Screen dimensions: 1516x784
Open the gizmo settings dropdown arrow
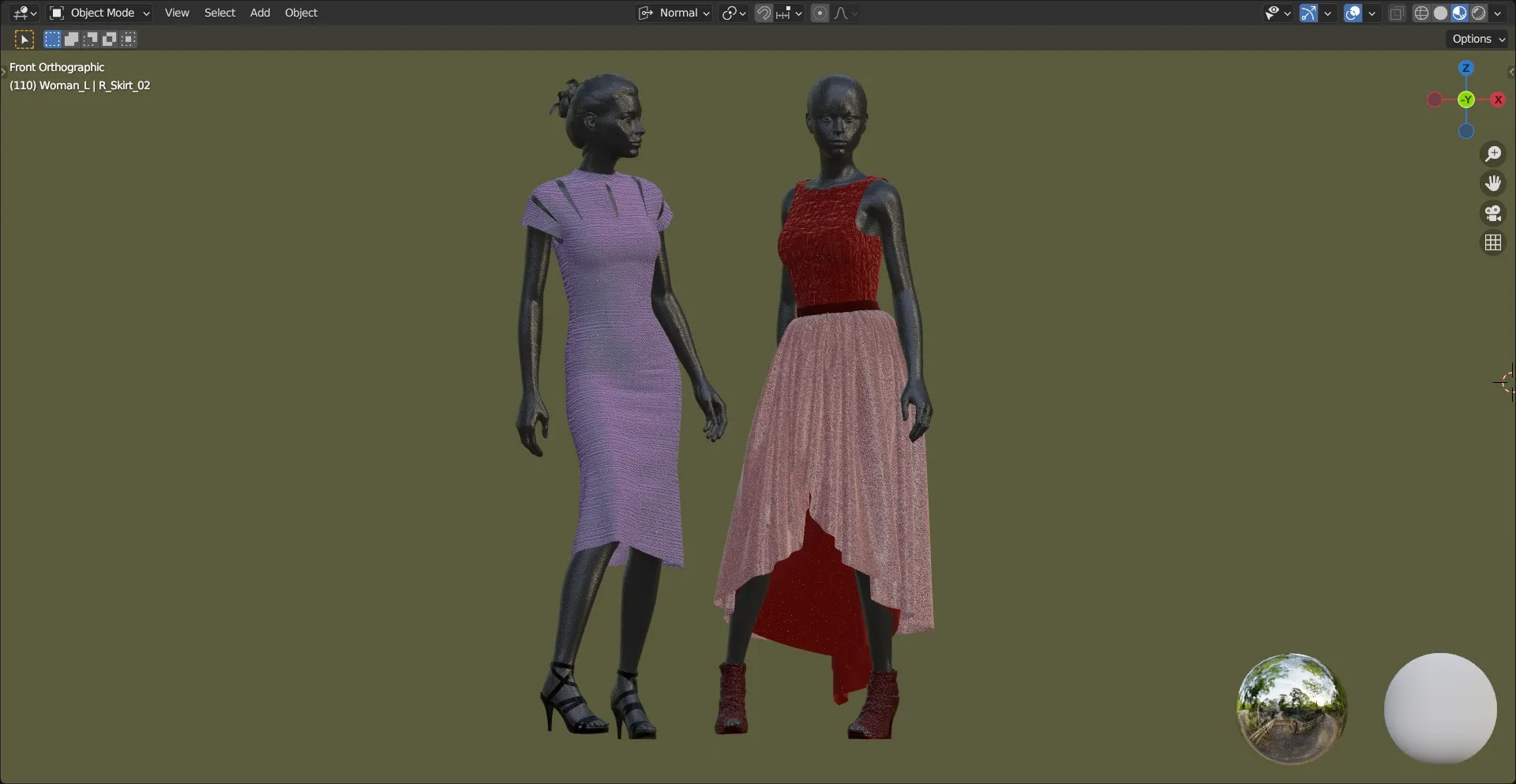tap(1327, 13)
